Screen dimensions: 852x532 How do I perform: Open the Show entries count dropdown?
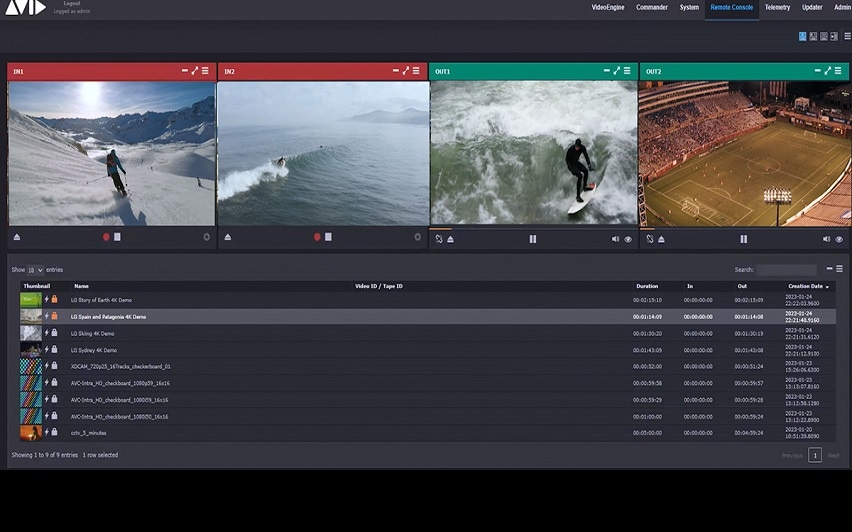[35, 270]
